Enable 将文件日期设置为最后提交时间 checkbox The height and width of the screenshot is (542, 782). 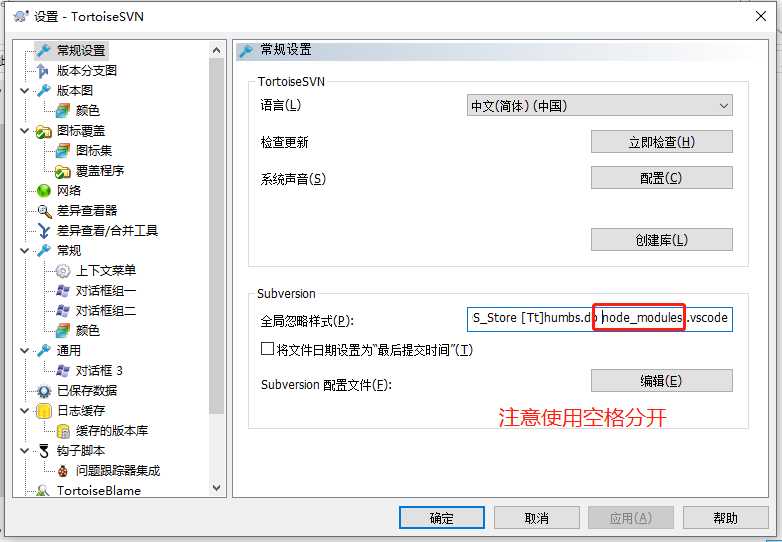[x=267, y=349]
